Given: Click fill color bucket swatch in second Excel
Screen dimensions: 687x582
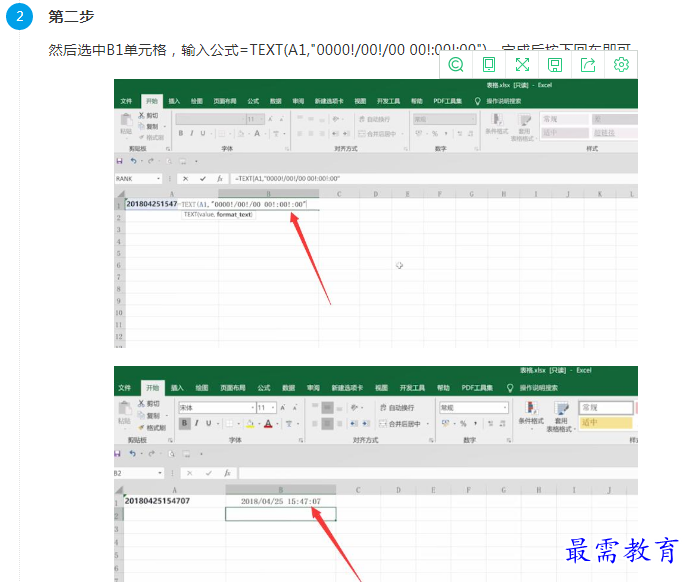Looking at the screenshot, I should pyautogui.click(x=250, y=424).
